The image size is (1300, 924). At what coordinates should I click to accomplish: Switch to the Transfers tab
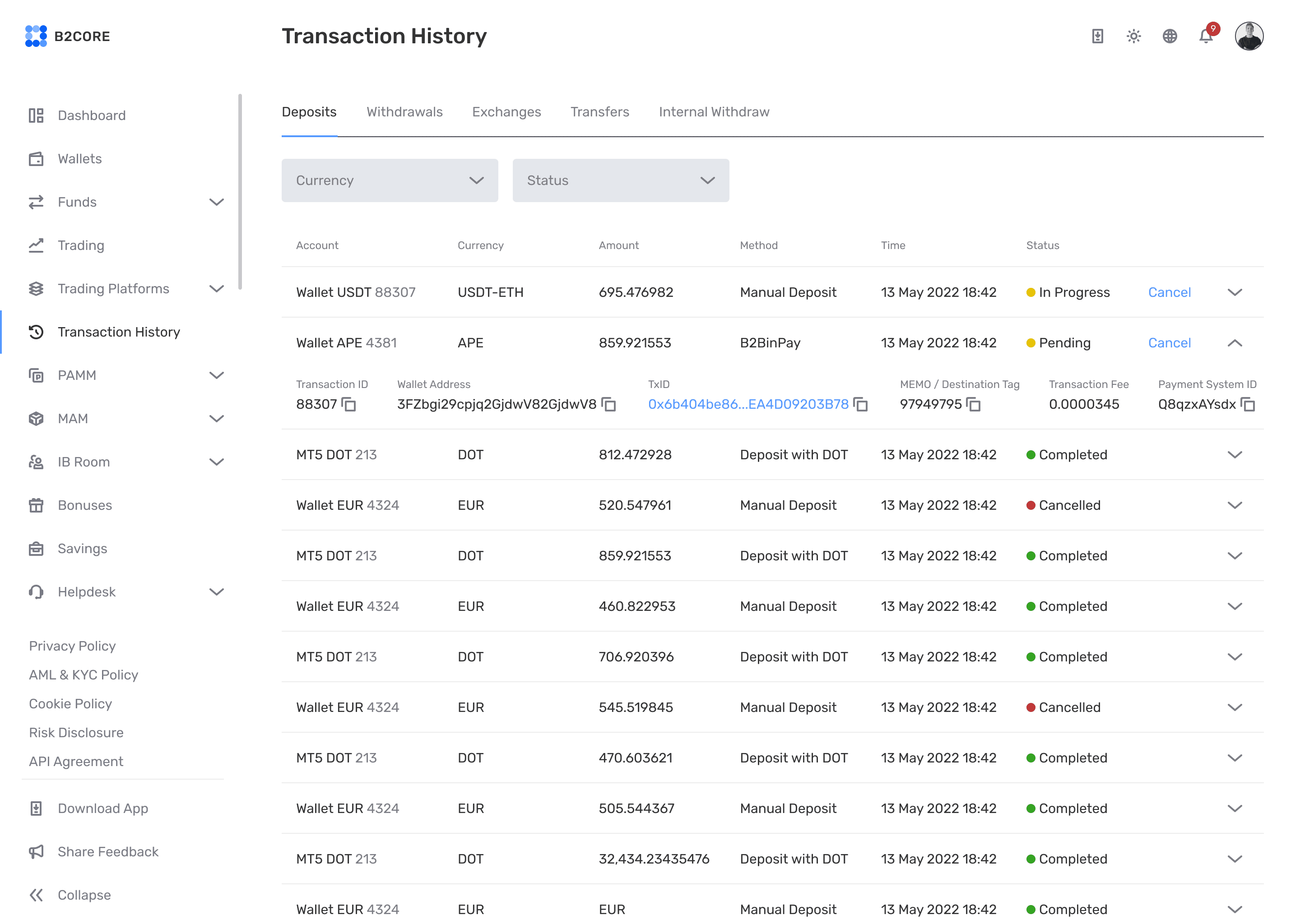[600, 112]
